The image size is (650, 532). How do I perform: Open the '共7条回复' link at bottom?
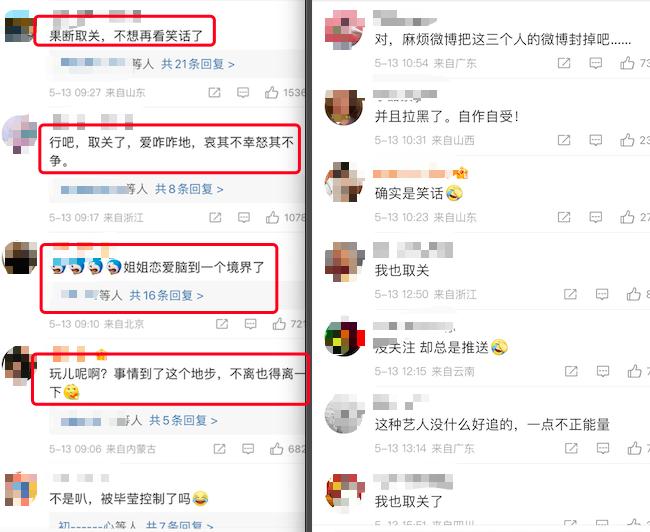pos(180,526)
